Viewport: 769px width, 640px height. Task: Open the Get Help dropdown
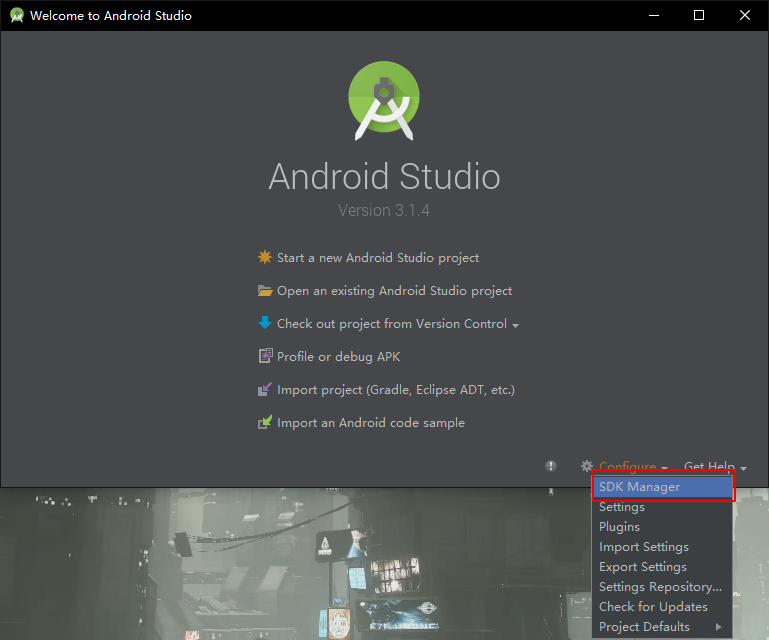pos(715,466)
